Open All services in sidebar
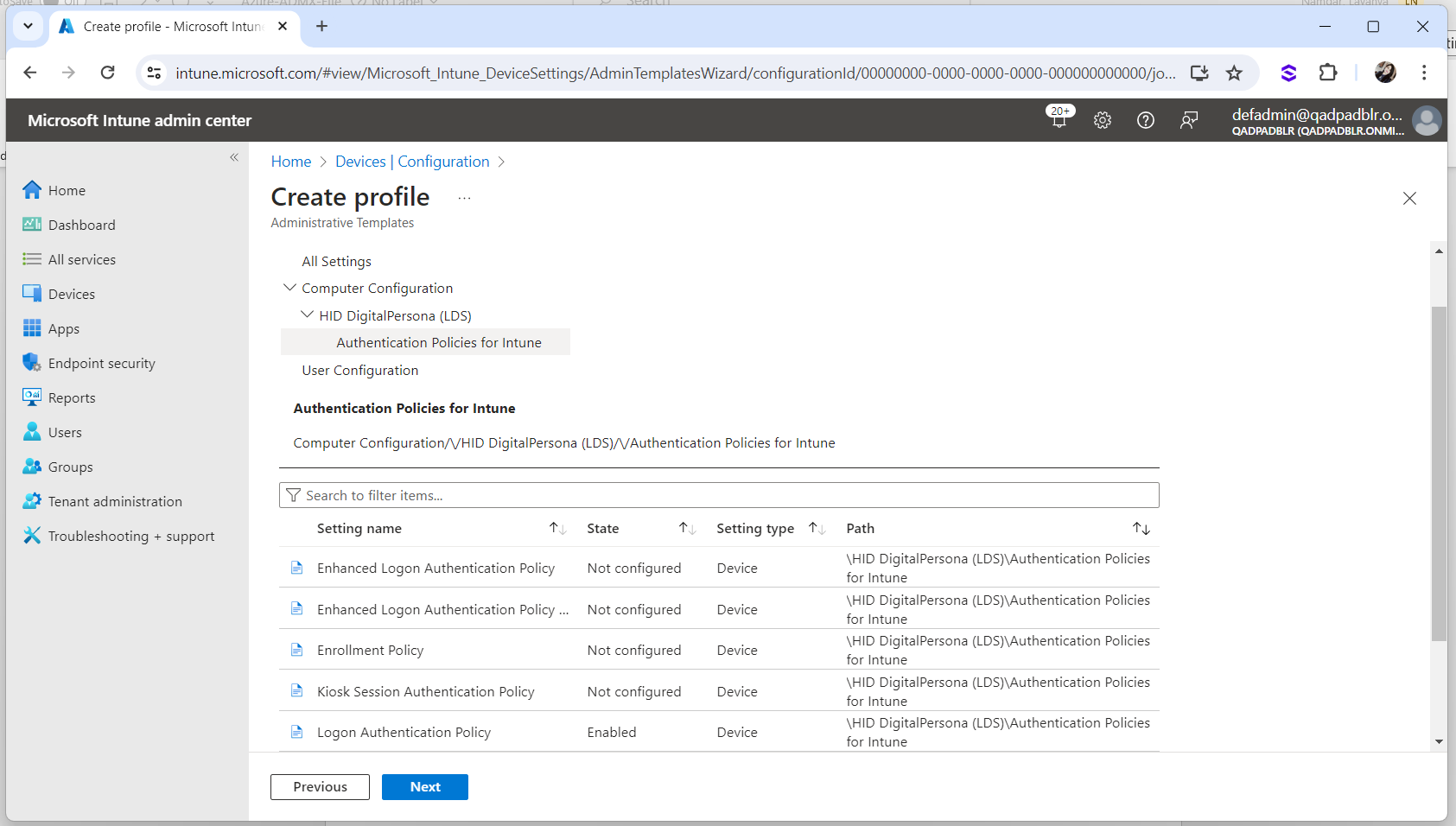This screenshot has height=826, width=1456. tap(81, 259)
